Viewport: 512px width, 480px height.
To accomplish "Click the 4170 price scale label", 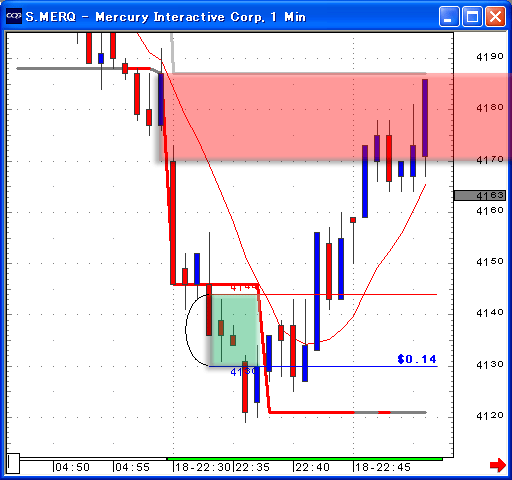I will pos(490,160).
